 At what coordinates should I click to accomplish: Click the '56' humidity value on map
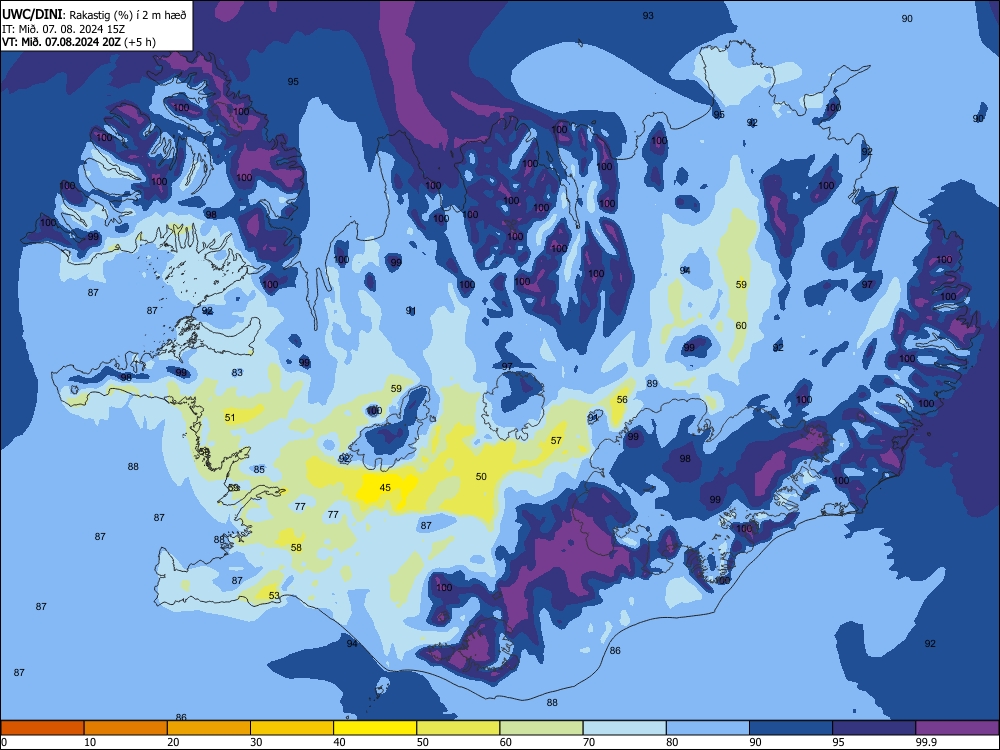click(622, 400)
